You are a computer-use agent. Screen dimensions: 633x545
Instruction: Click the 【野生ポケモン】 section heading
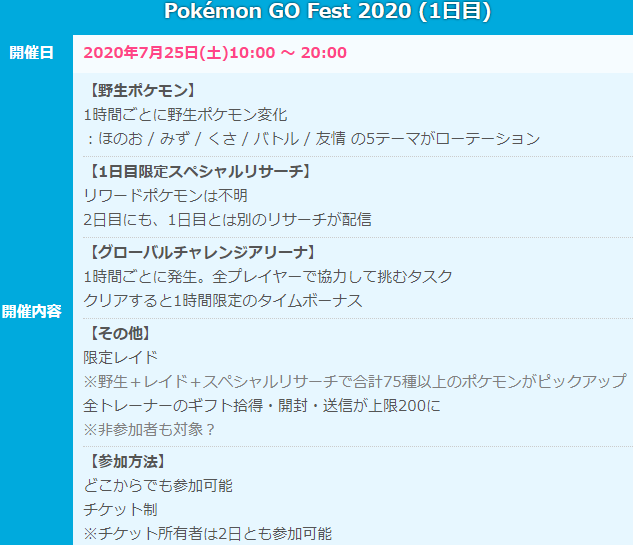pos(140,90)
